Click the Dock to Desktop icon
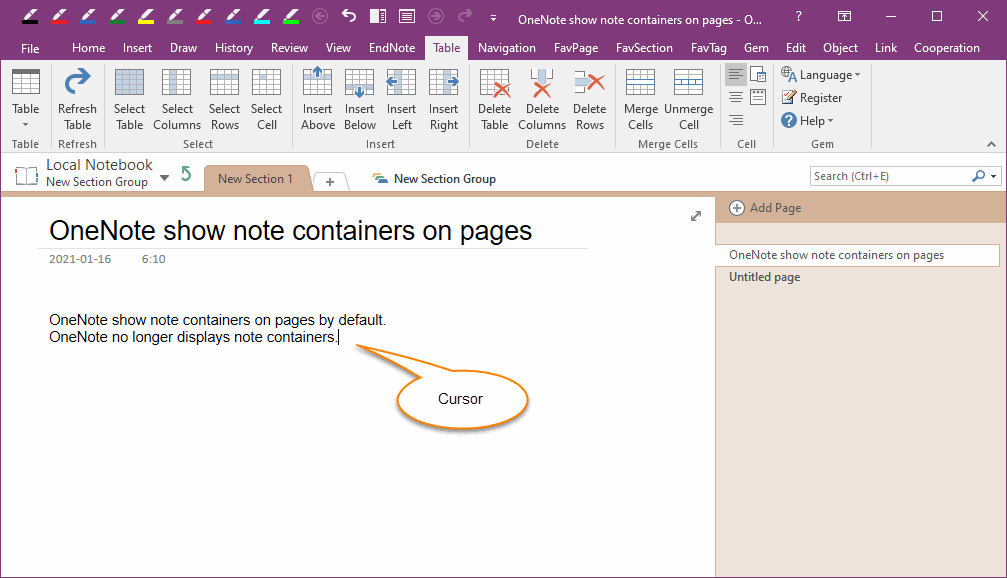This screenshot has height=578, width=1007. (x=378, y=15)
